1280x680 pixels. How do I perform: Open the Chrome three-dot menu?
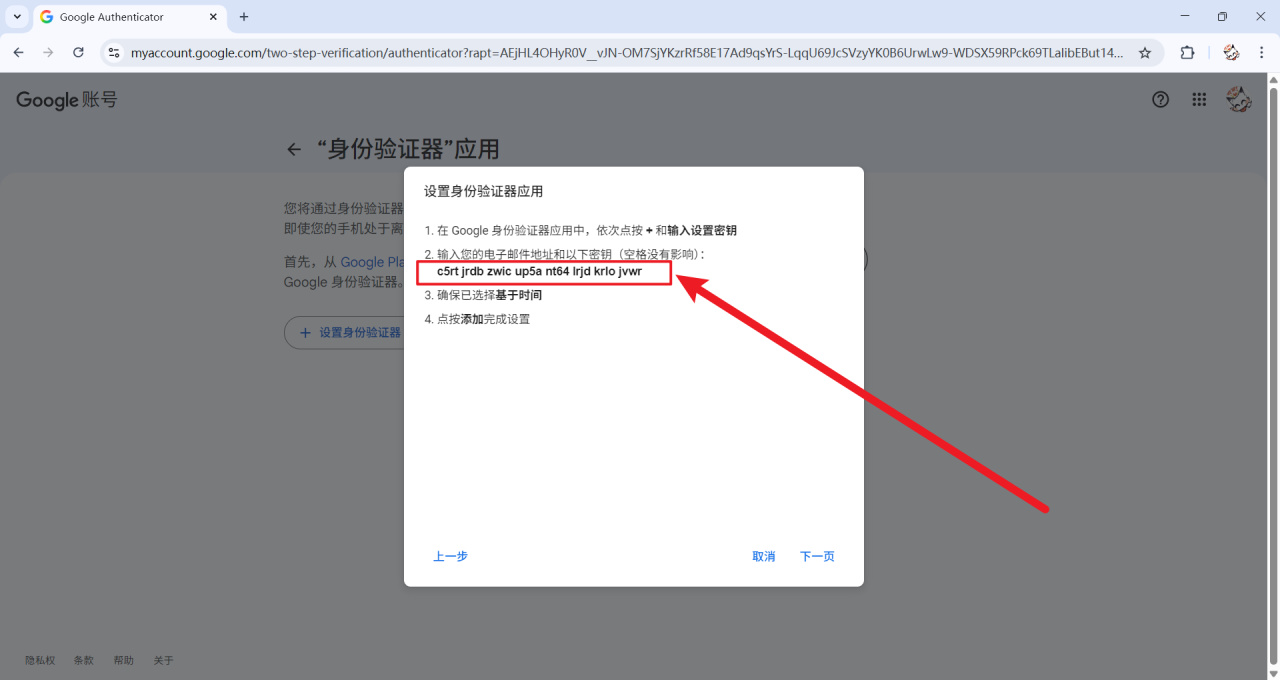1262,53
